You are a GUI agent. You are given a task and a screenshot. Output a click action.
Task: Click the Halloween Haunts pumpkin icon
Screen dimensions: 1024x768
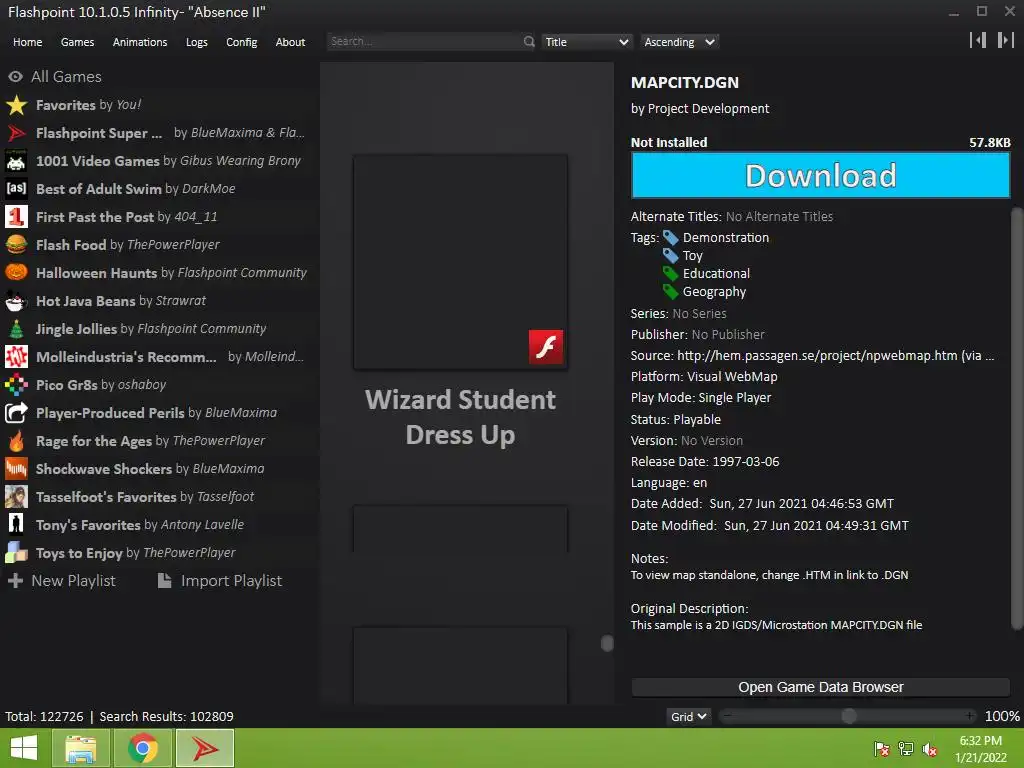coord(16,273)
